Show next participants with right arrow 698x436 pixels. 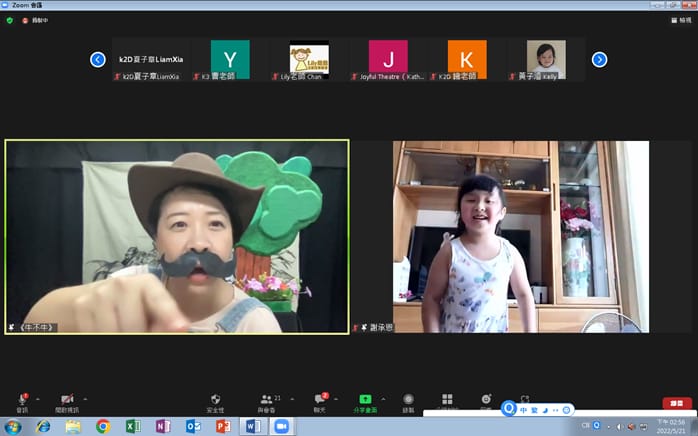(x=599, y=59)
